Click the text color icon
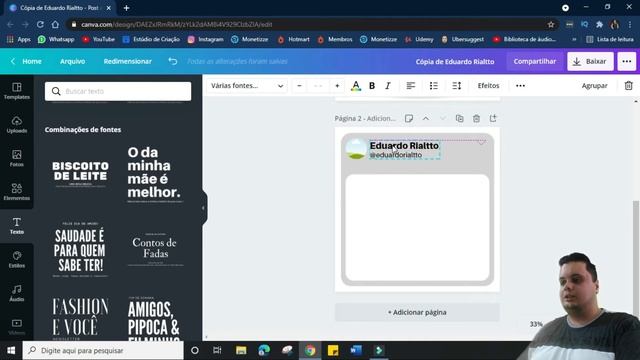Screen dimensions: 640x360 pyautogui.click(x=356, y=86)
